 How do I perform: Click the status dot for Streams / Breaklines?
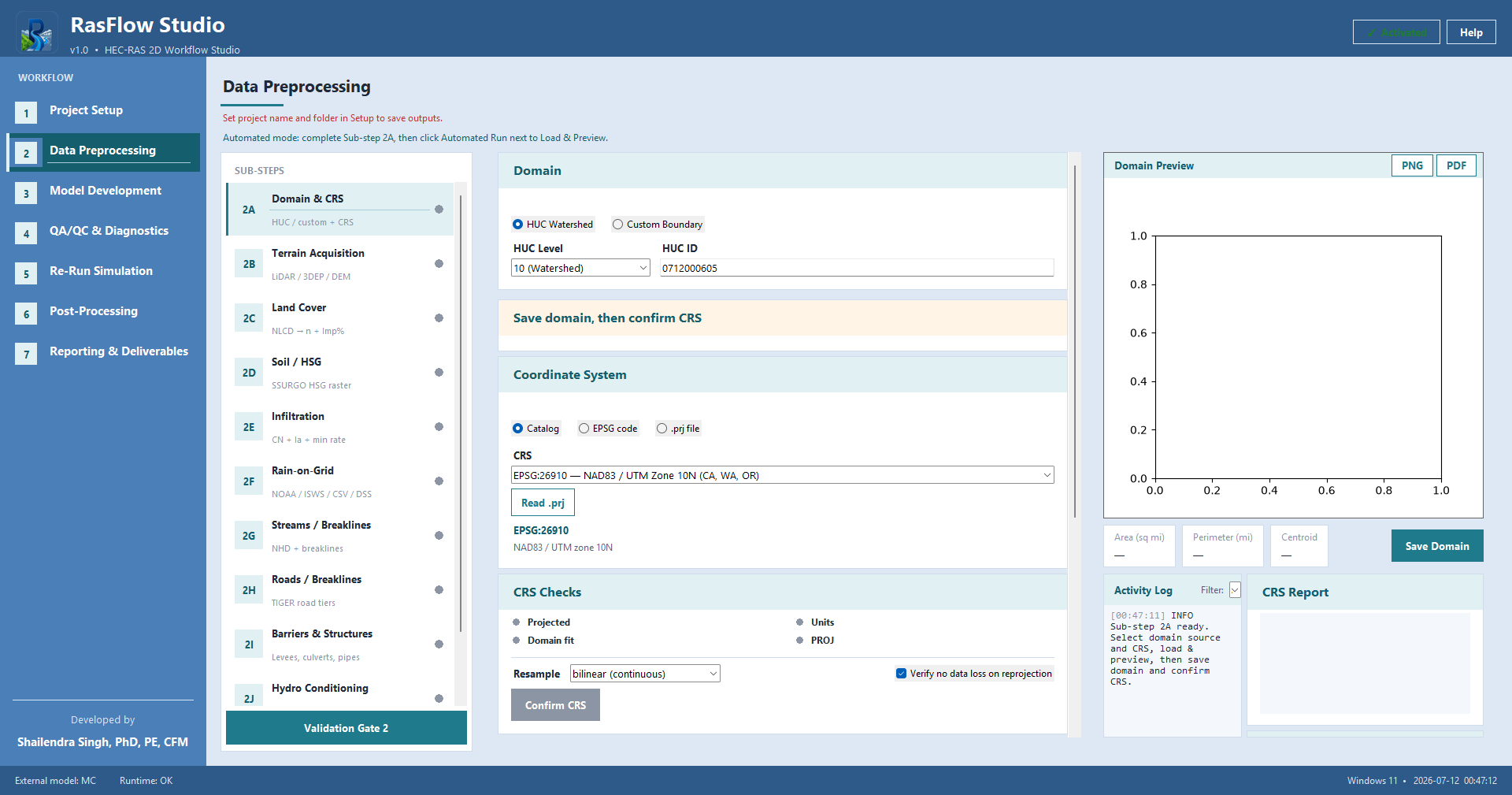click(439, 536)
